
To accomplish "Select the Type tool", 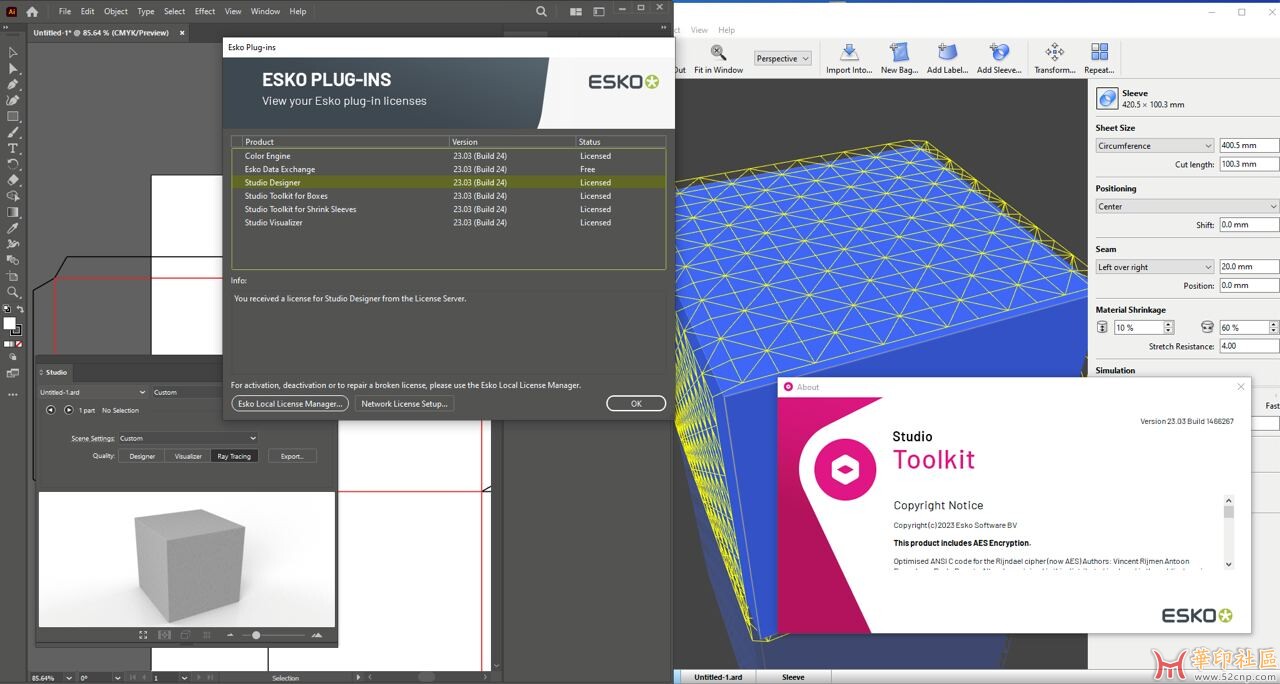I will point(13,148).
